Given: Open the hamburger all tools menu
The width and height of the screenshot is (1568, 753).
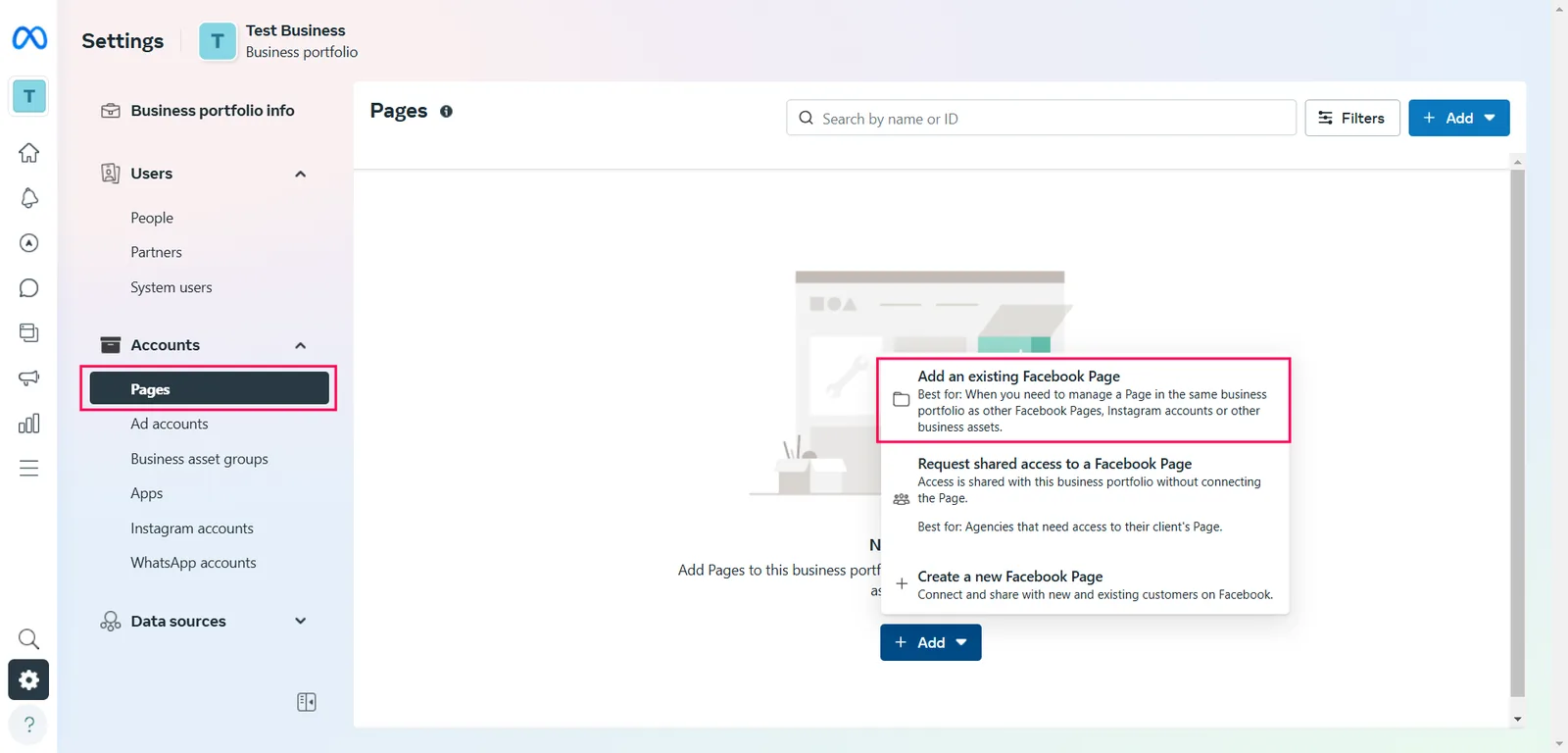Looking at the screenshot, I should tap(29, 469).
